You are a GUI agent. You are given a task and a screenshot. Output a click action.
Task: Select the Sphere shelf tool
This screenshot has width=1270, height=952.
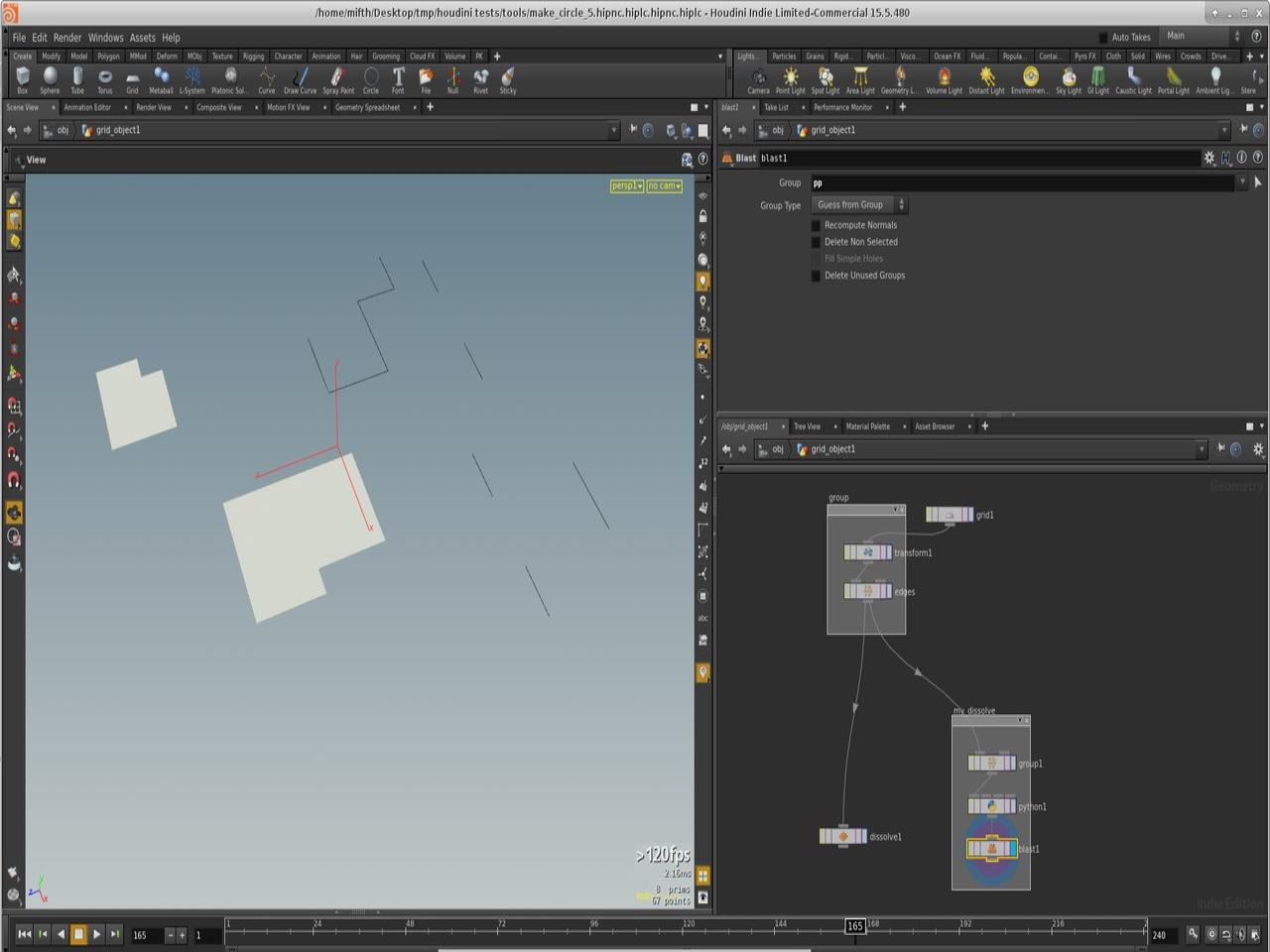(x=50, y=77)
